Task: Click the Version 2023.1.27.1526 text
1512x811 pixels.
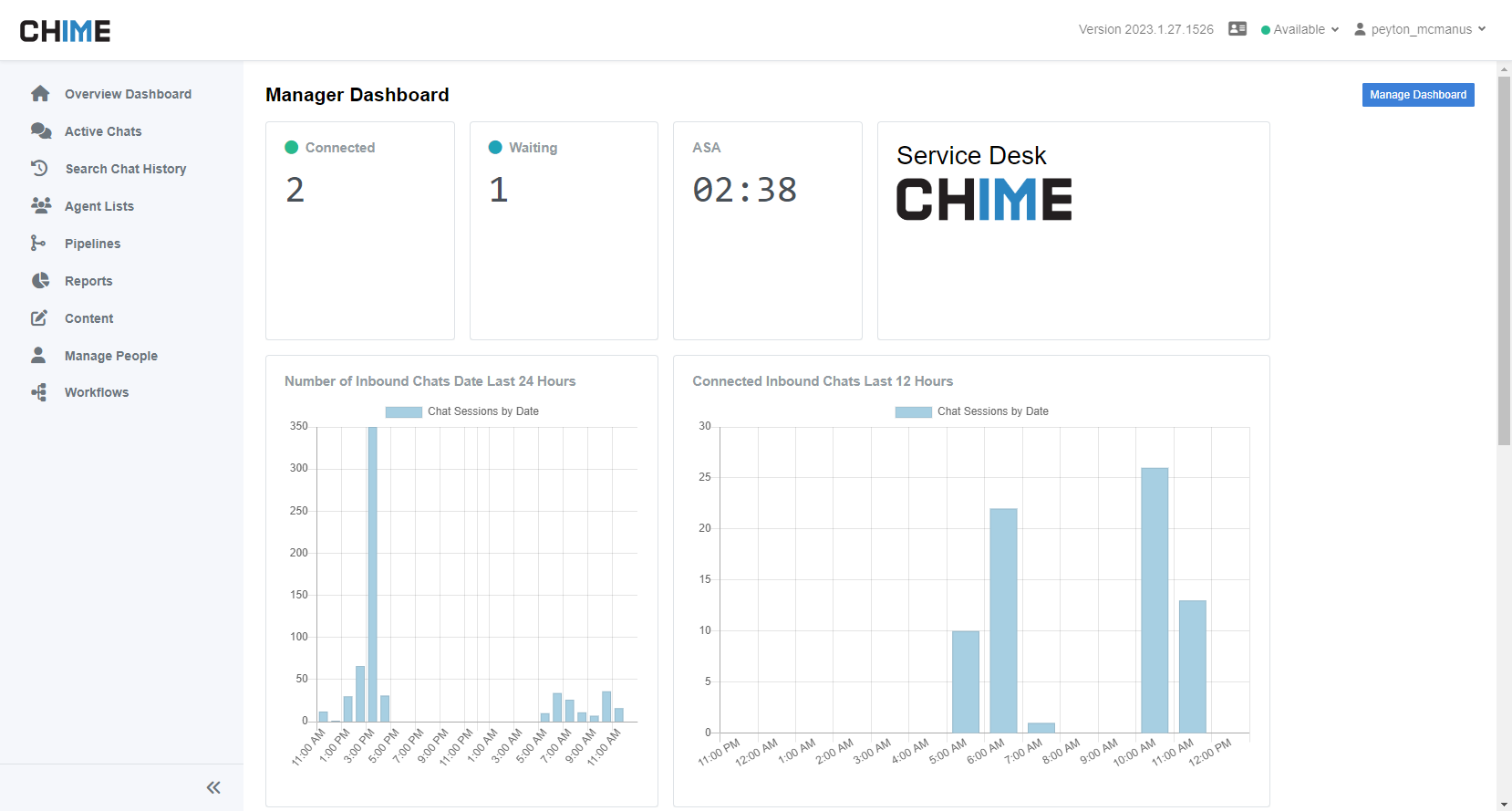Action: pyautogui.click(x=1146, y=29)
